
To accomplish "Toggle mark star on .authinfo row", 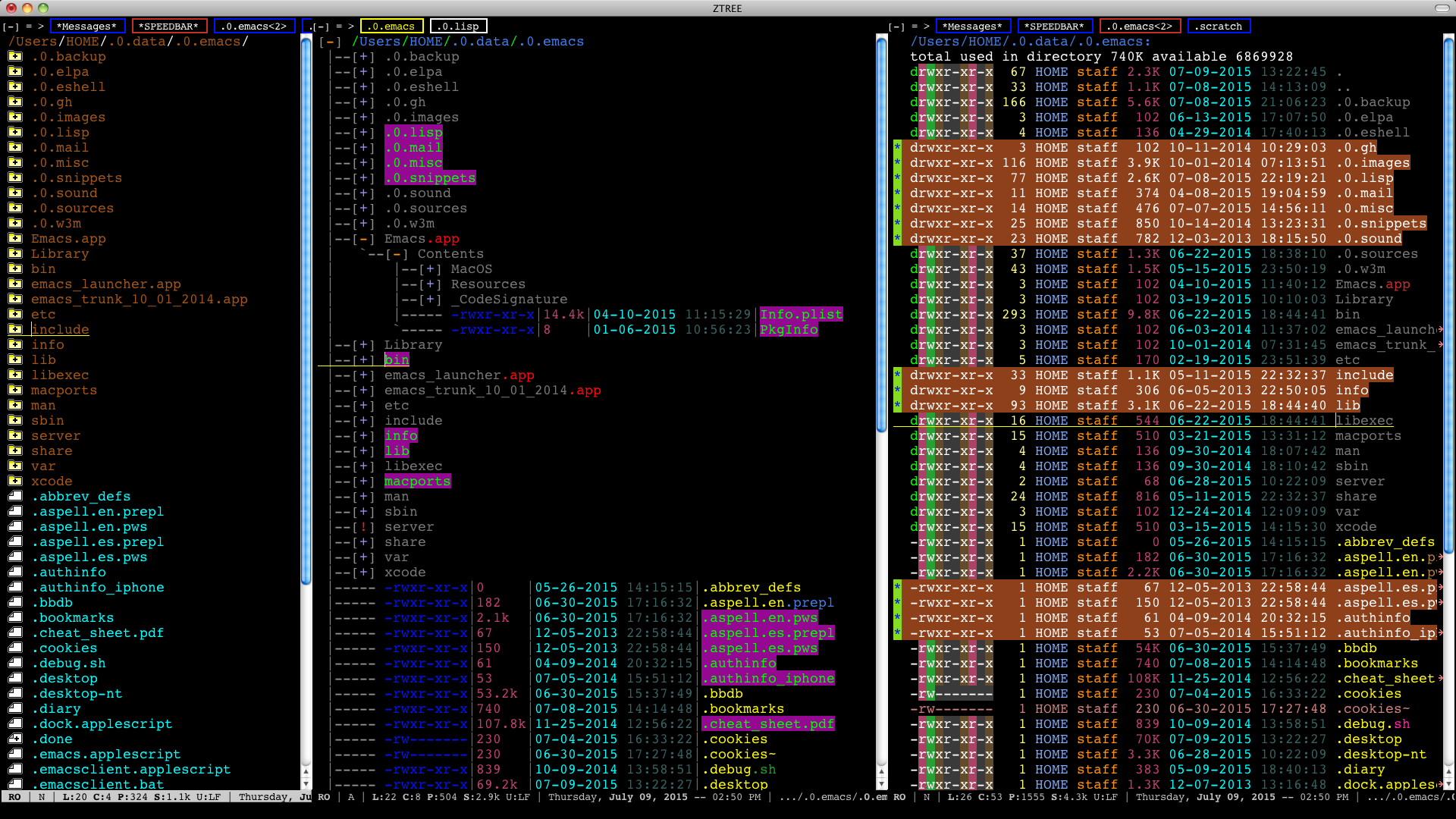I will (898, 618).
